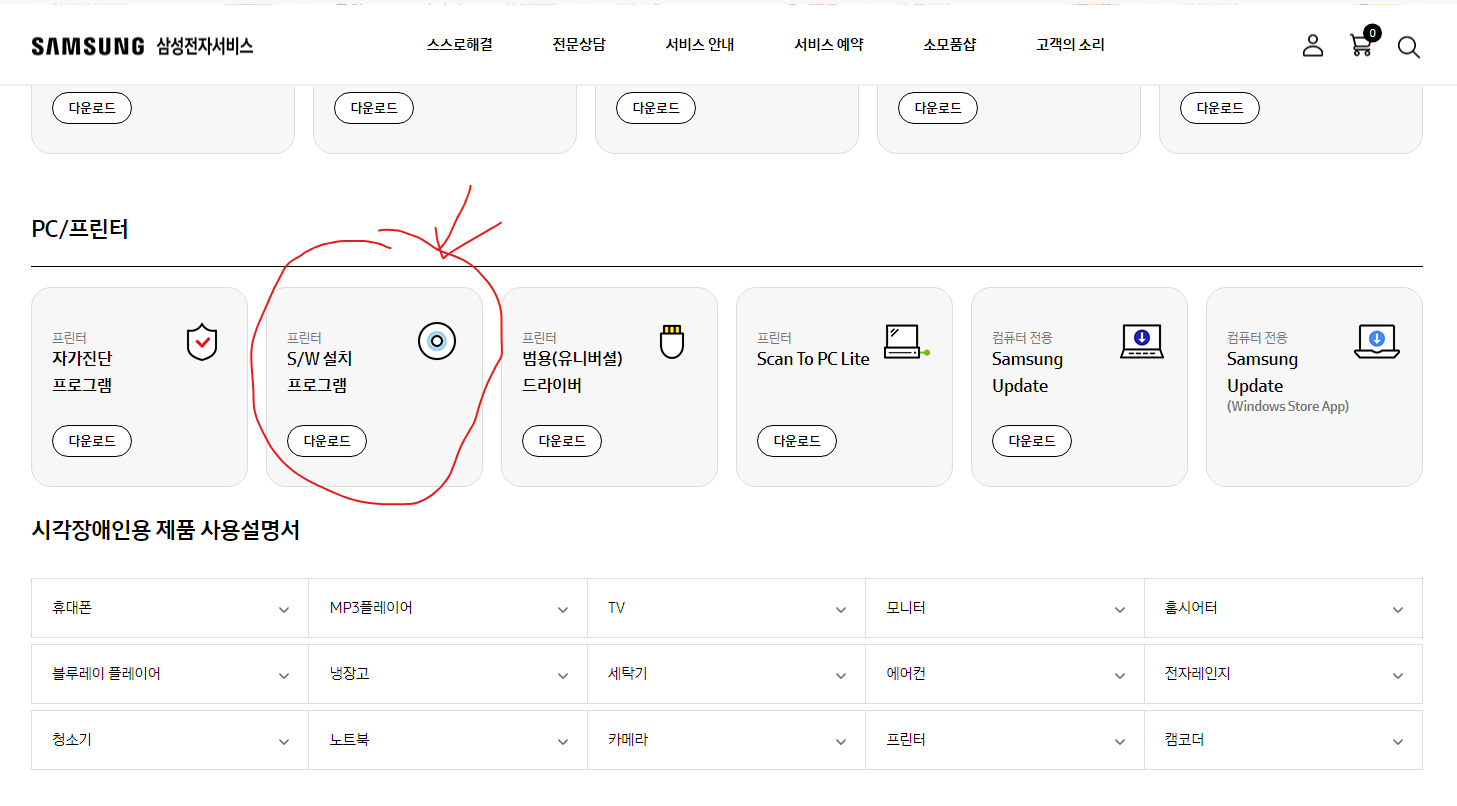The image size is (1457, 806).
Task: Open the 고객의 소리 menu
Action: (1070, 45)
